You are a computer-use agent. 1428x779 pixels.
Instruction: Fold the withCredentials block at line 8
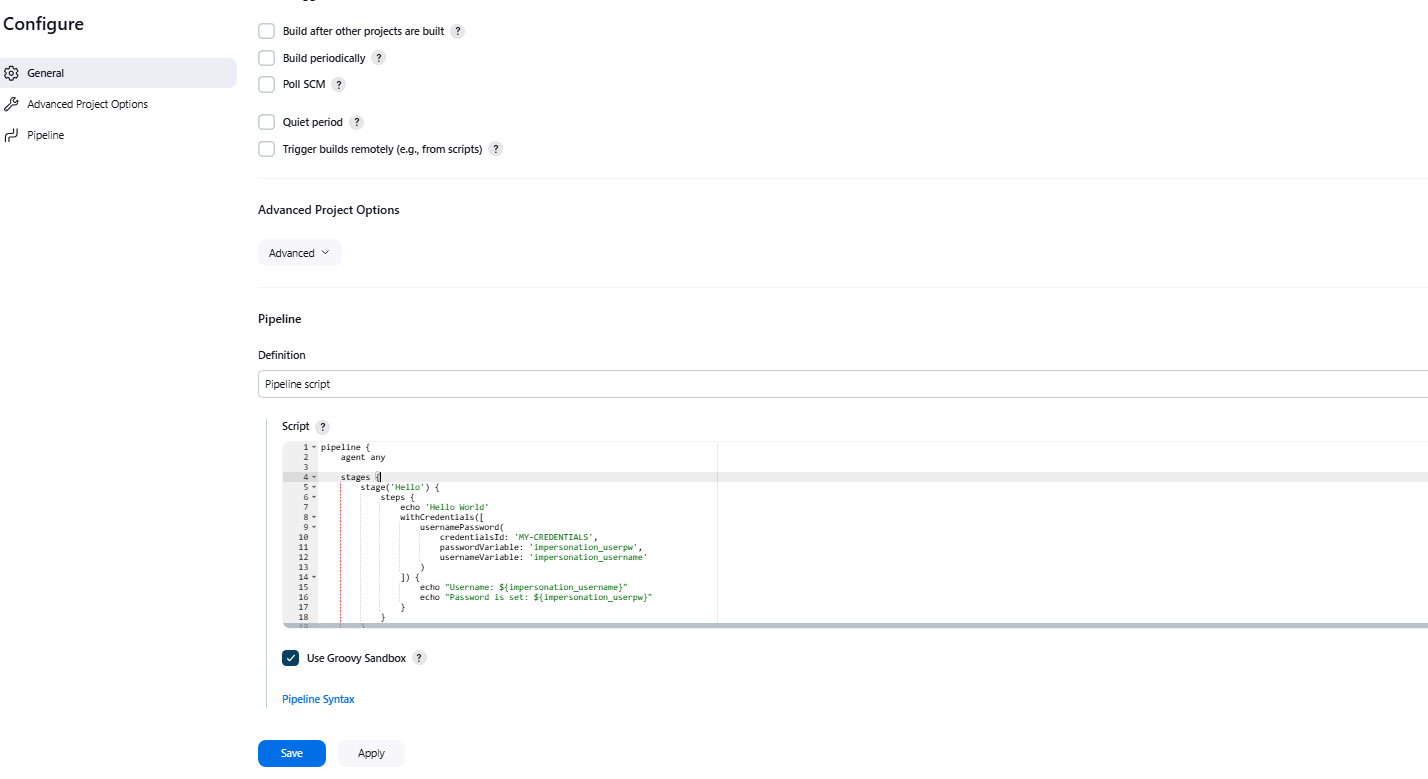click(314, 517)
